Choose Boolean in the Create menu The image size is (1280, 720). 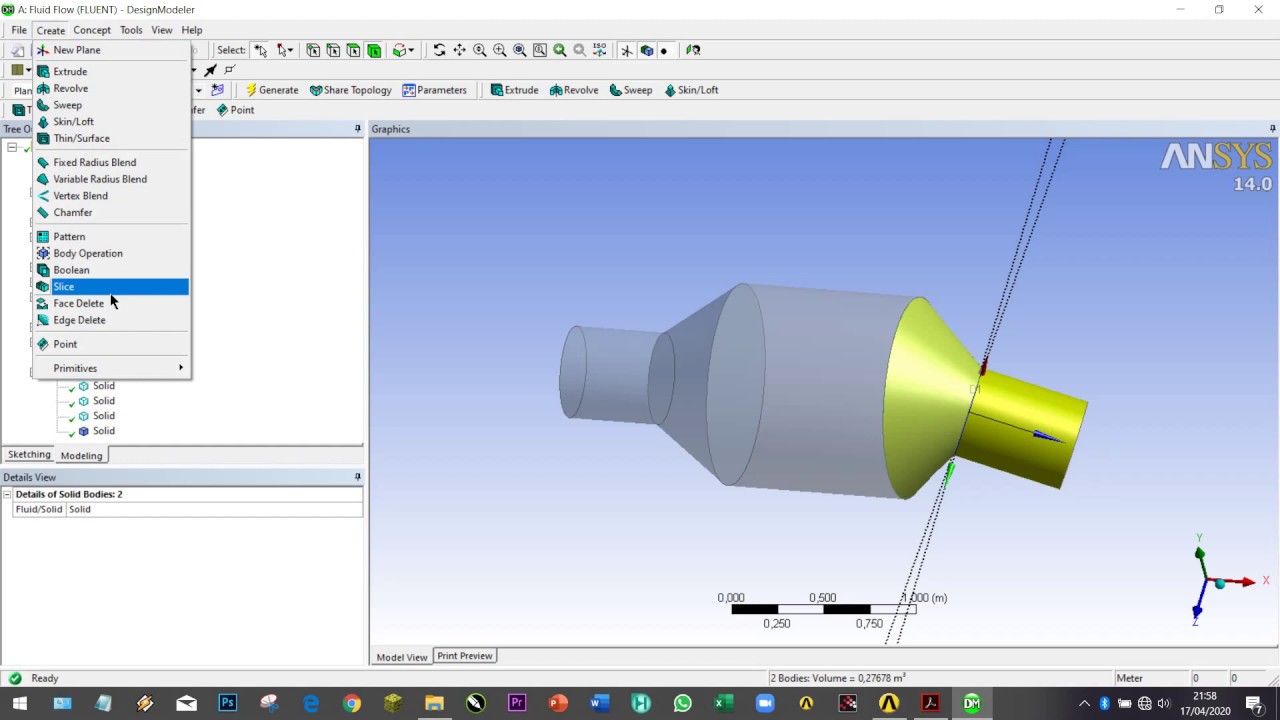112,270
